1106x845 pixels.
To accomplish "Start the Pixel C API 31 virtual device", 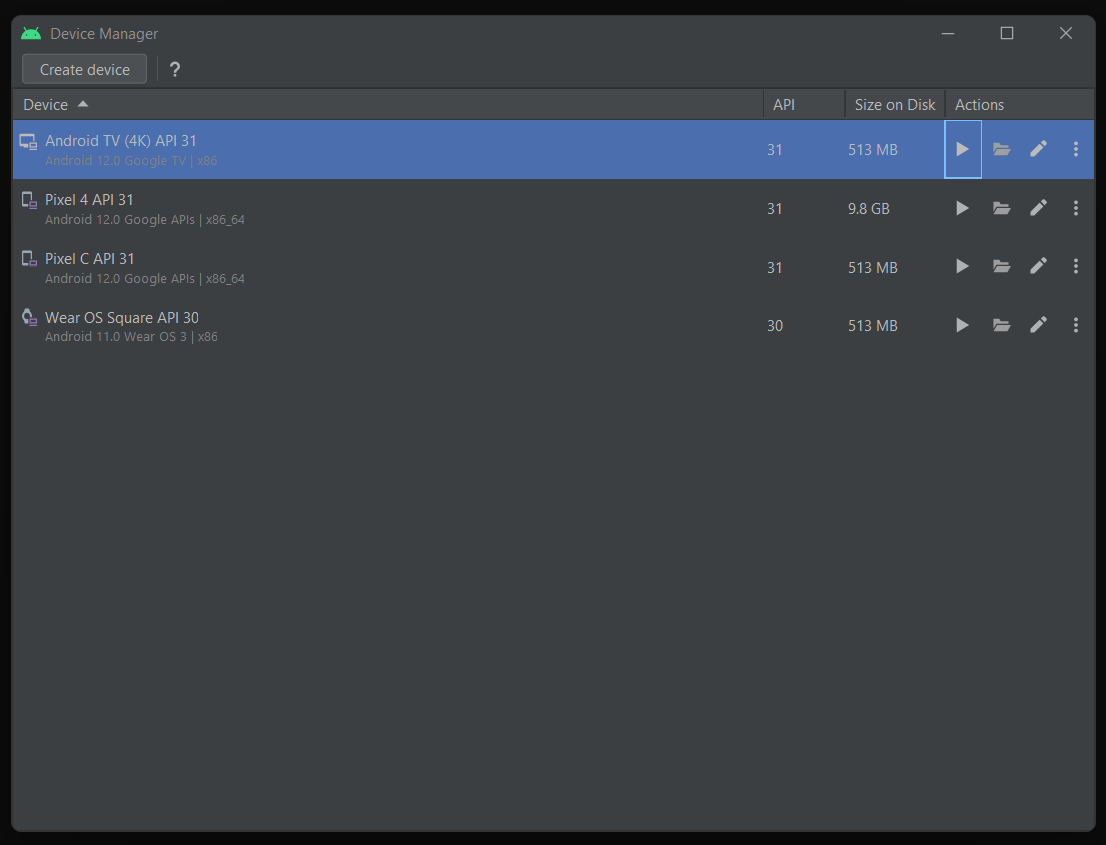I will pos(962,267).
